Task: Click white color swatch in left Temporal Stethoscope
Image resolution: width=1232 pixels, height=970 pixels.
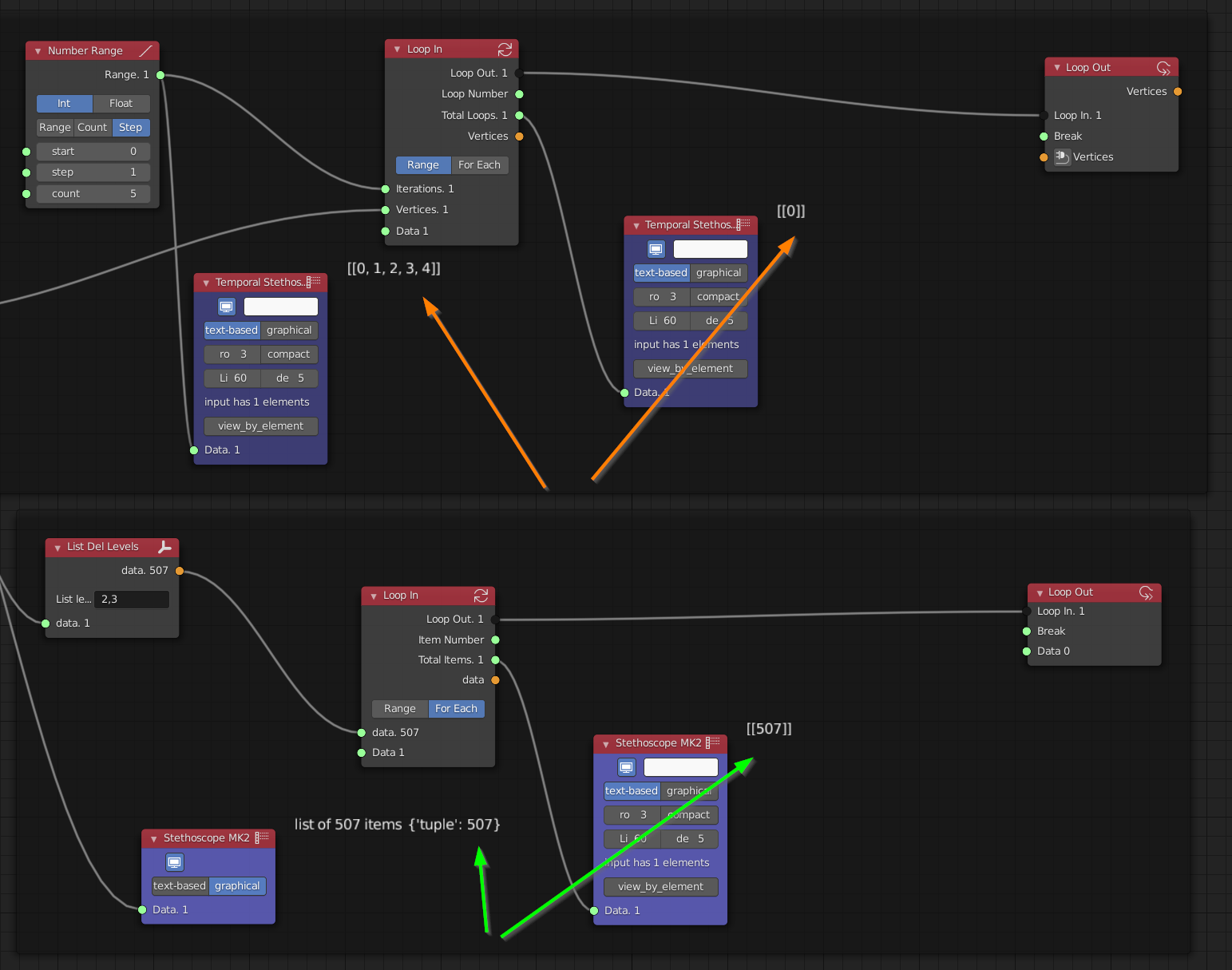Action: 281,307
